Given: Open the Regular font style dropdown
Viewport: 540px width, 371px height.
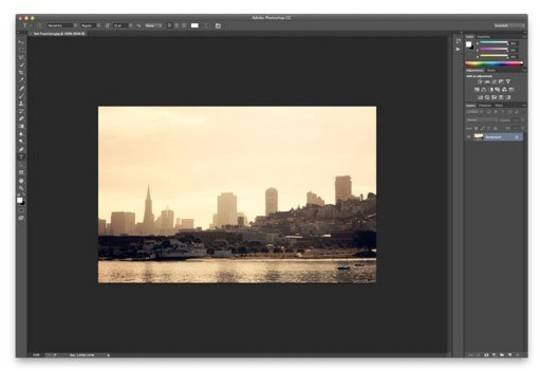Looking at the screenshot, I should [x=90, y=25].
